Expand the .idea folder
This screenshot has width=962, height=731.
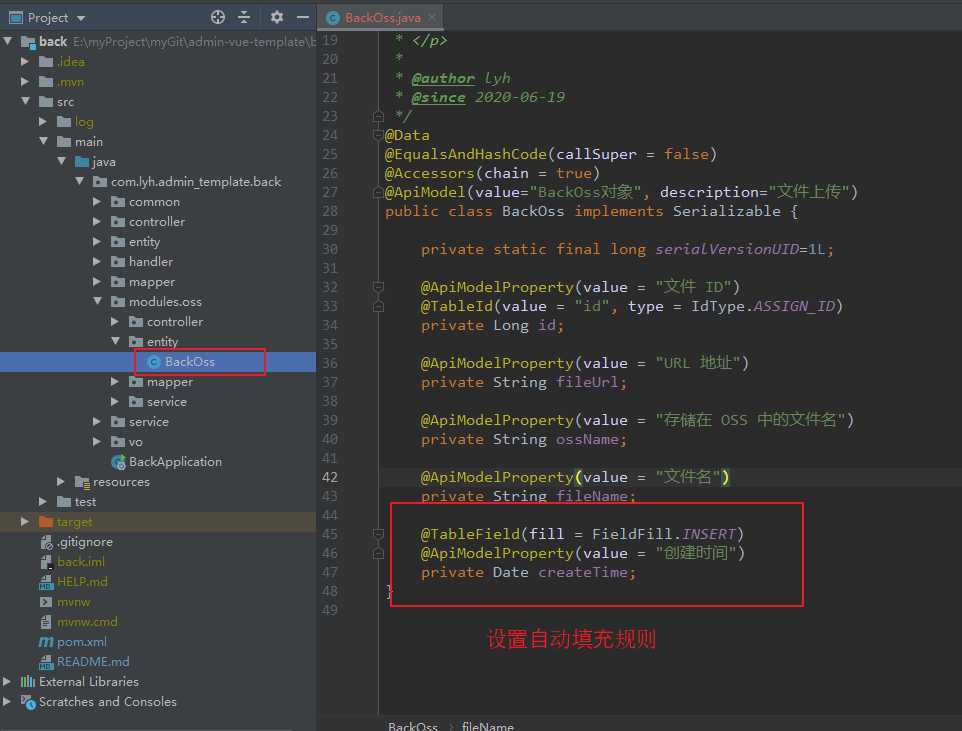pos(25,61)
